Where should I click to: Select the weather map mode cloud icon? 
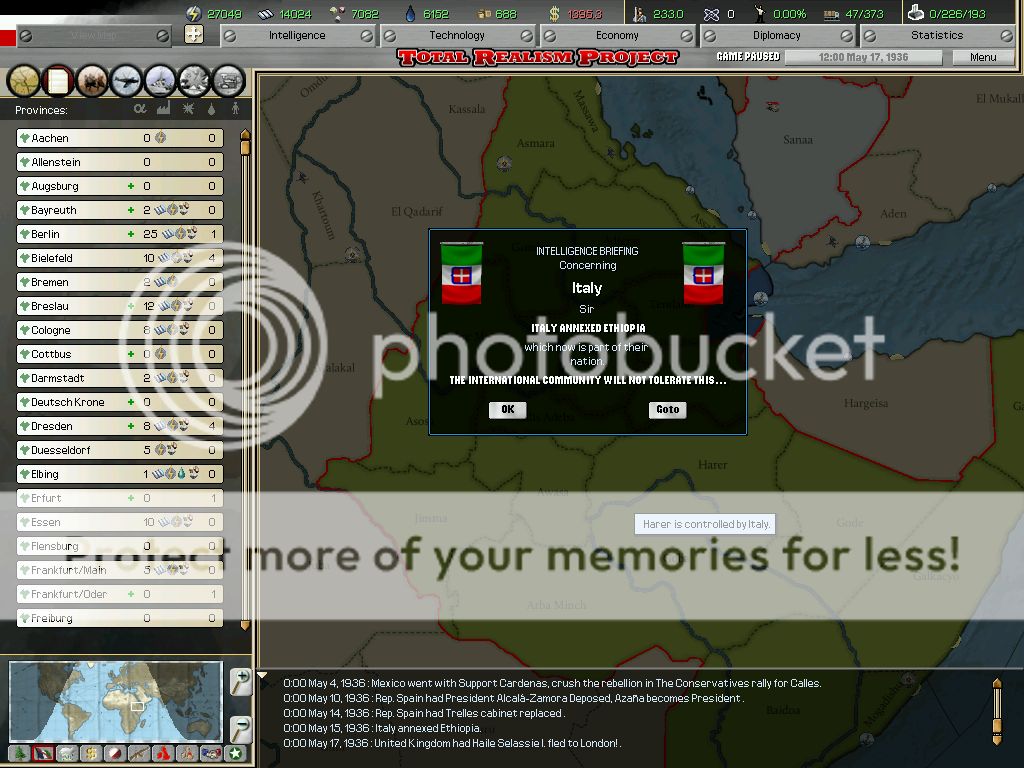[x=66, y=753]
